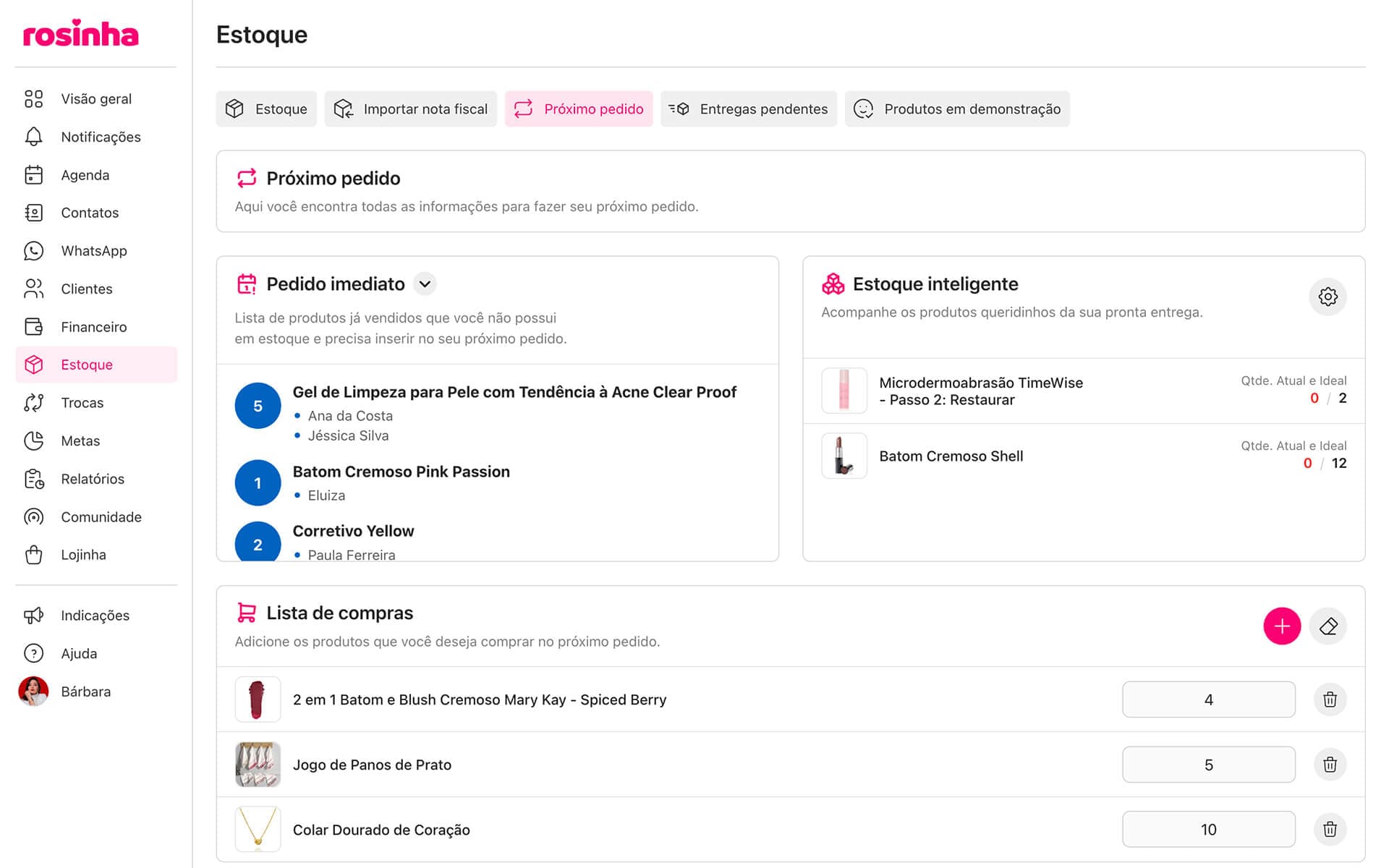
Task: Click the pink plus add product button
Action: pyautogui.click(x=1281, y=626)
